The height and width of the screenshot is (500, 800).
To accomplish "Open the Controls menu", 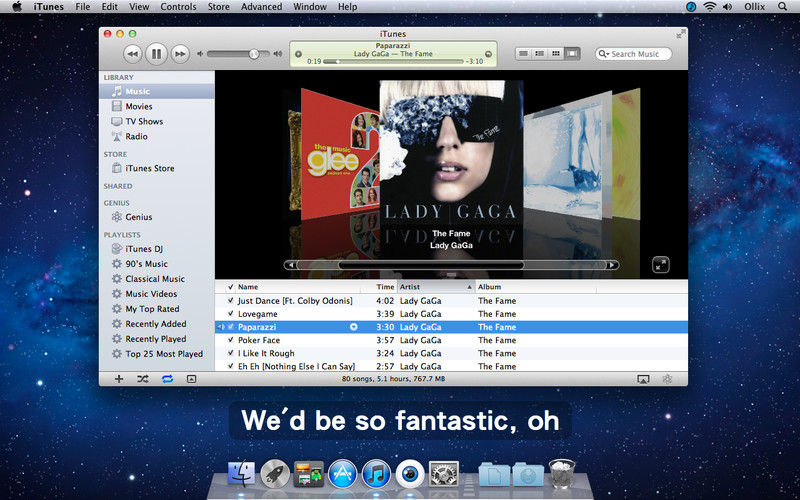I will [x=178, y=7].
